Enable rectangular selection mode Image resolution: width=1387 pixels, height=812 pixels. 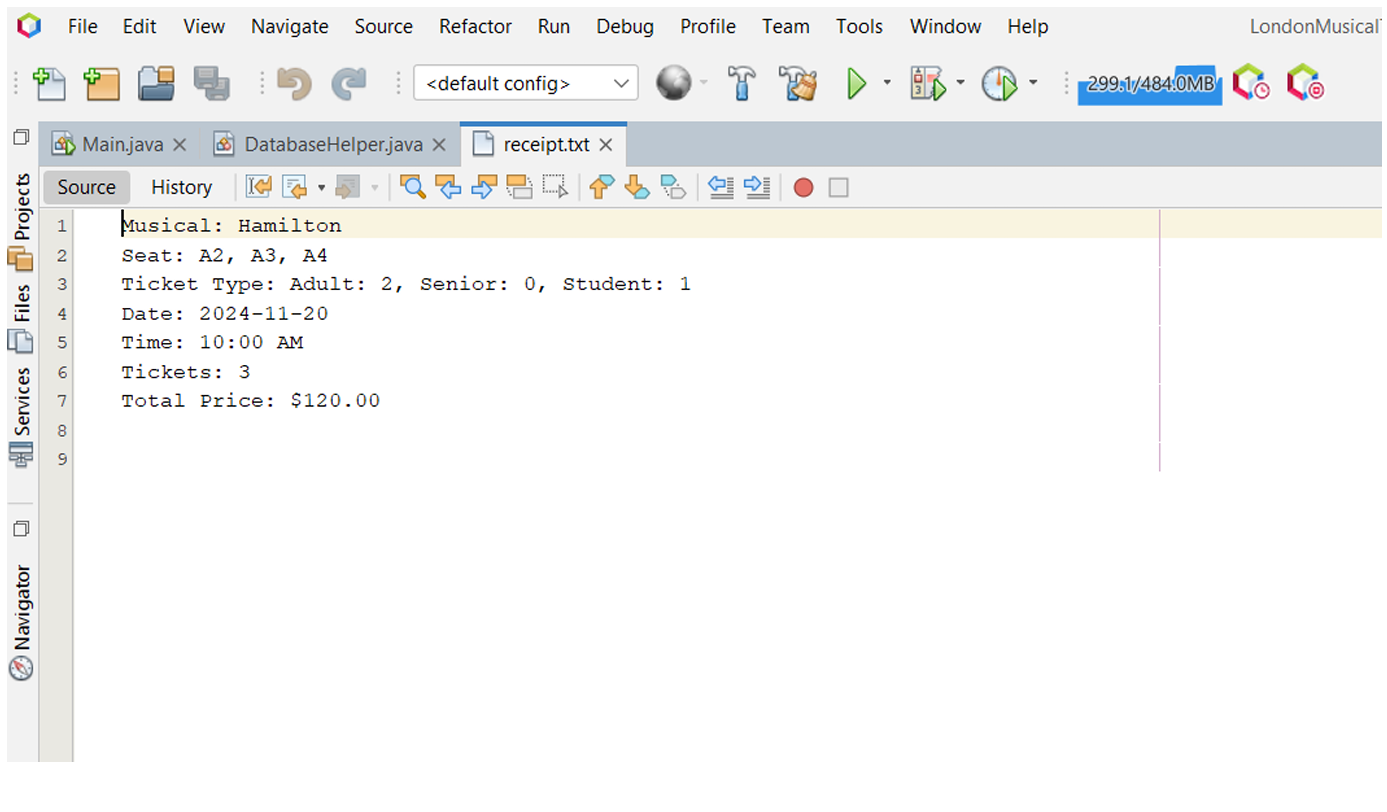[x=555, y=187]
